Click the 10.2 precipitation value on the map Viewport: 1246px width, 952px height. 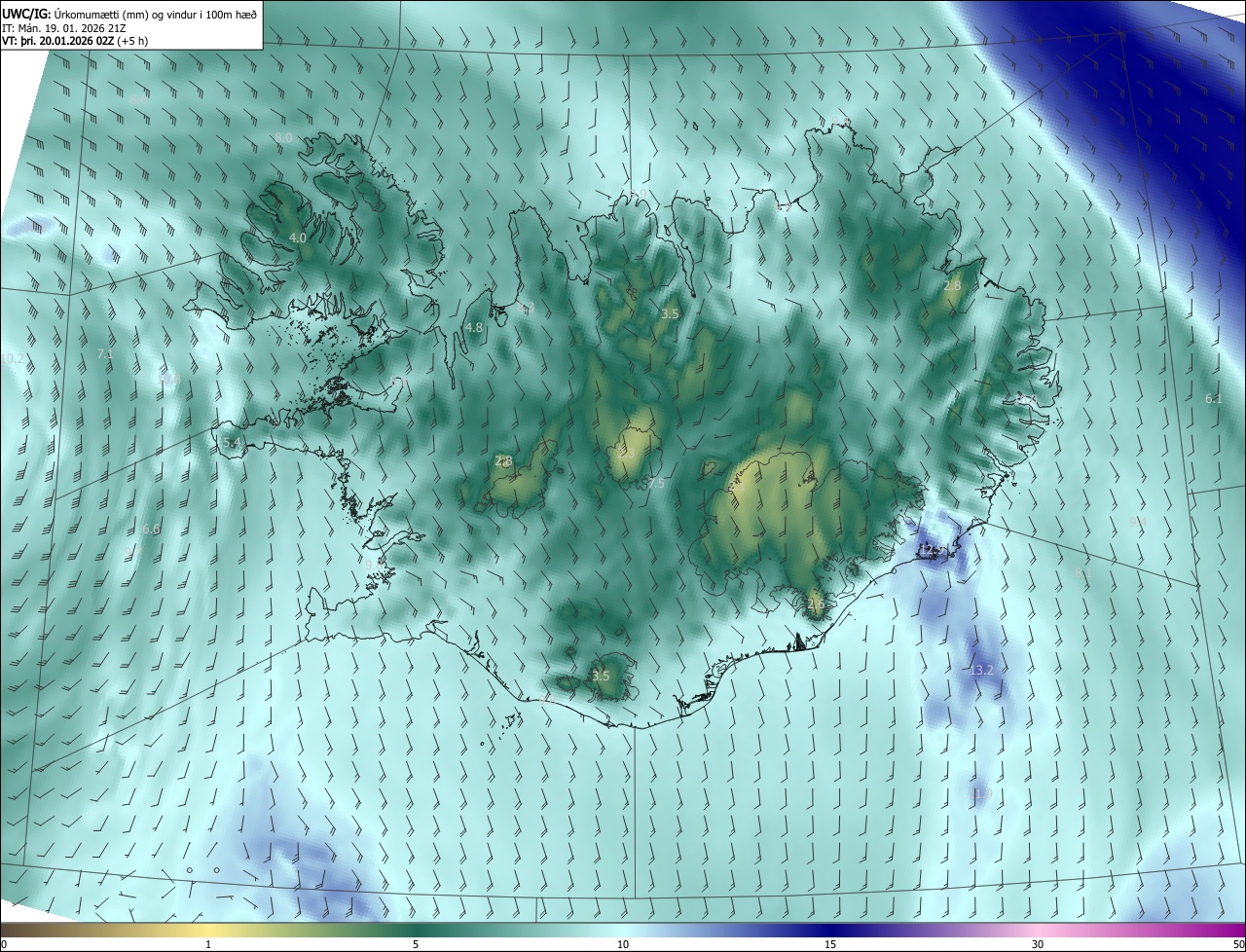point(13,359)
